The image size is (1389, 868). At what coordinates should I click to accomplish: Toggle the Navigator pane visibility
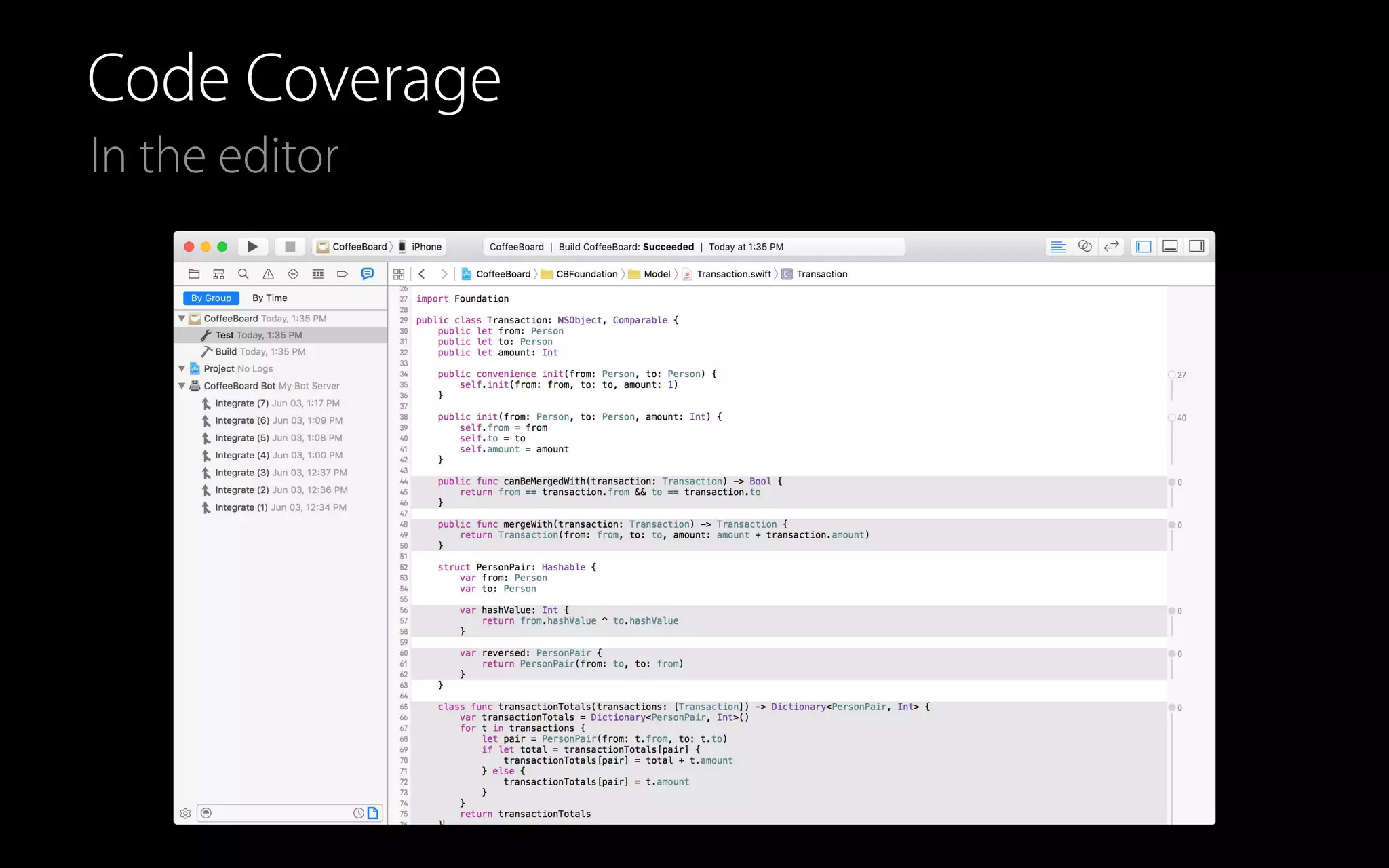pos(1143,247)
